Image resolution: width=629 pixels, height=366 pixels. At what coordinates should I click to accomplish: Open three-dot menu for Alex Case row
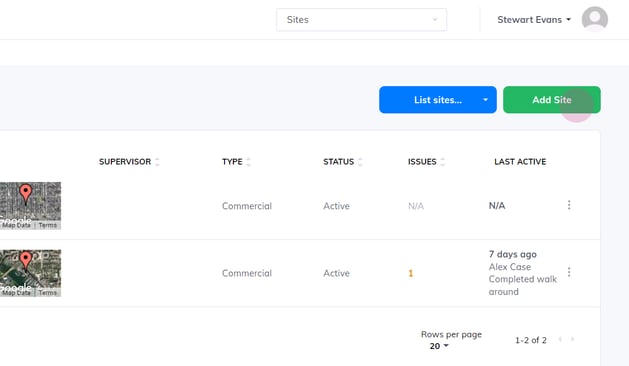click(x=569, y=272)
